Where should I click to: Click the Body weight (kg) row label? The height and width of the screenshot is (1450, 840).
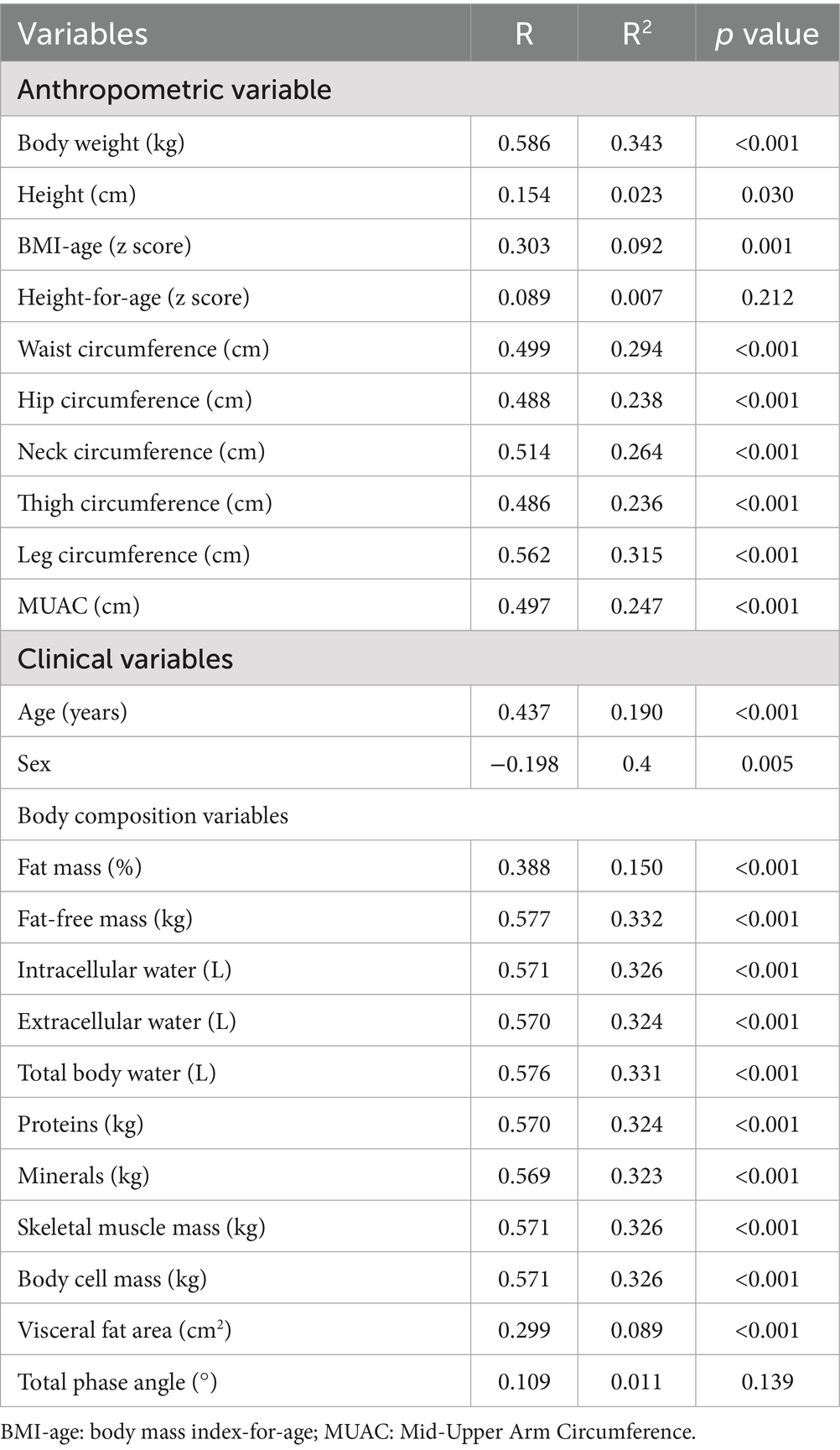[101, 143]
